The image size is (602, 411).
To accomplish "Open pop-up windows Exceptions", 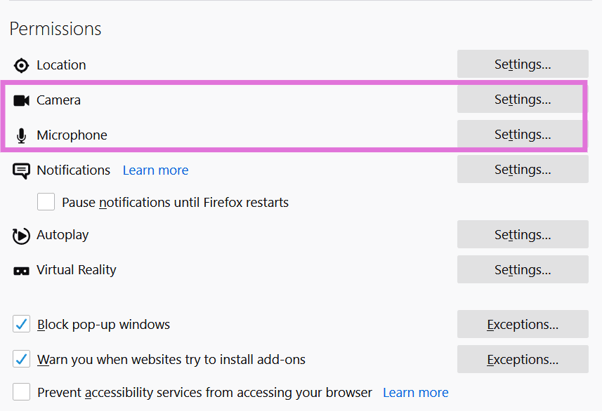I will [522, 325].
